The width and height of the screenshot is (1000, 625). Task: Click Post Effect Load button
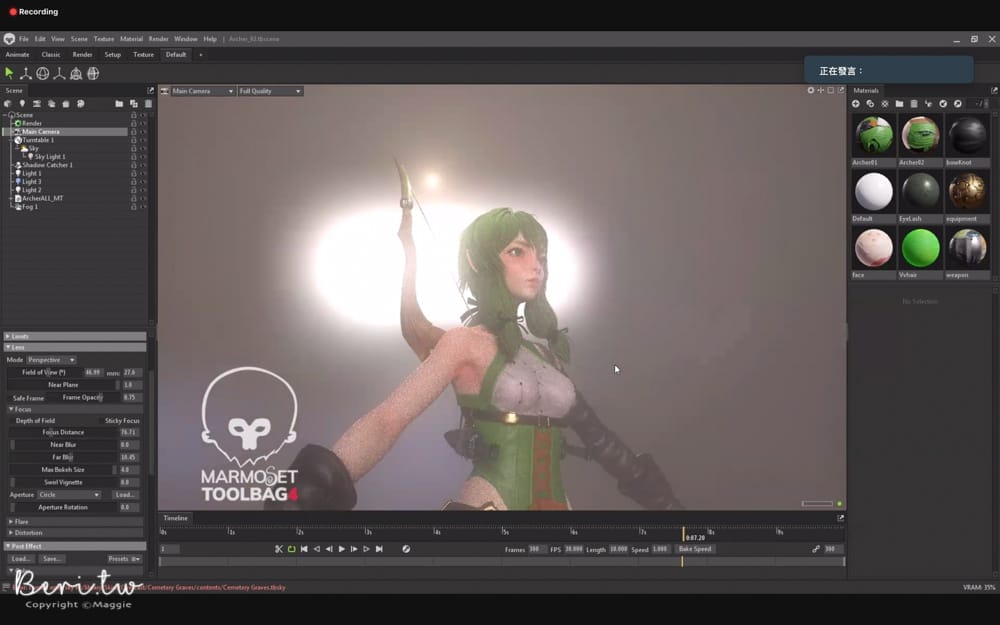[x=21, y=559]
